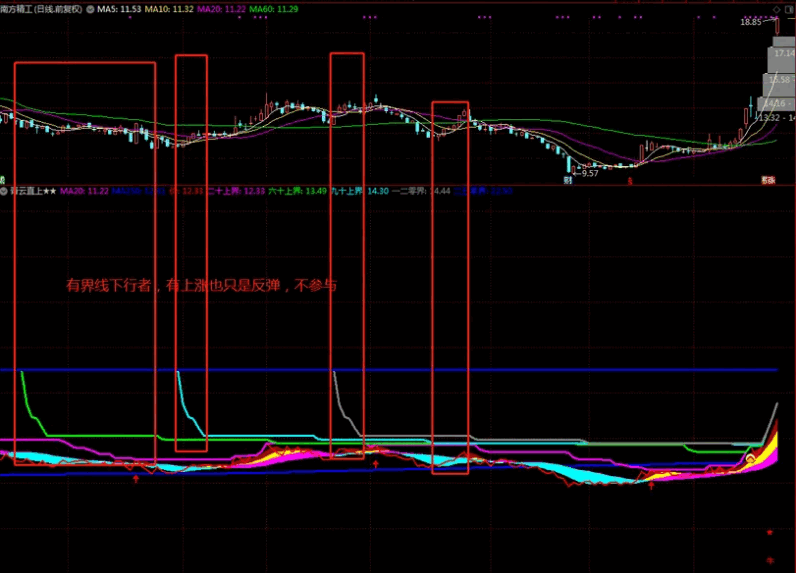Click the 18.85 high price label
Viewport: 796px width, 573px height.
(x=751, y=22)
